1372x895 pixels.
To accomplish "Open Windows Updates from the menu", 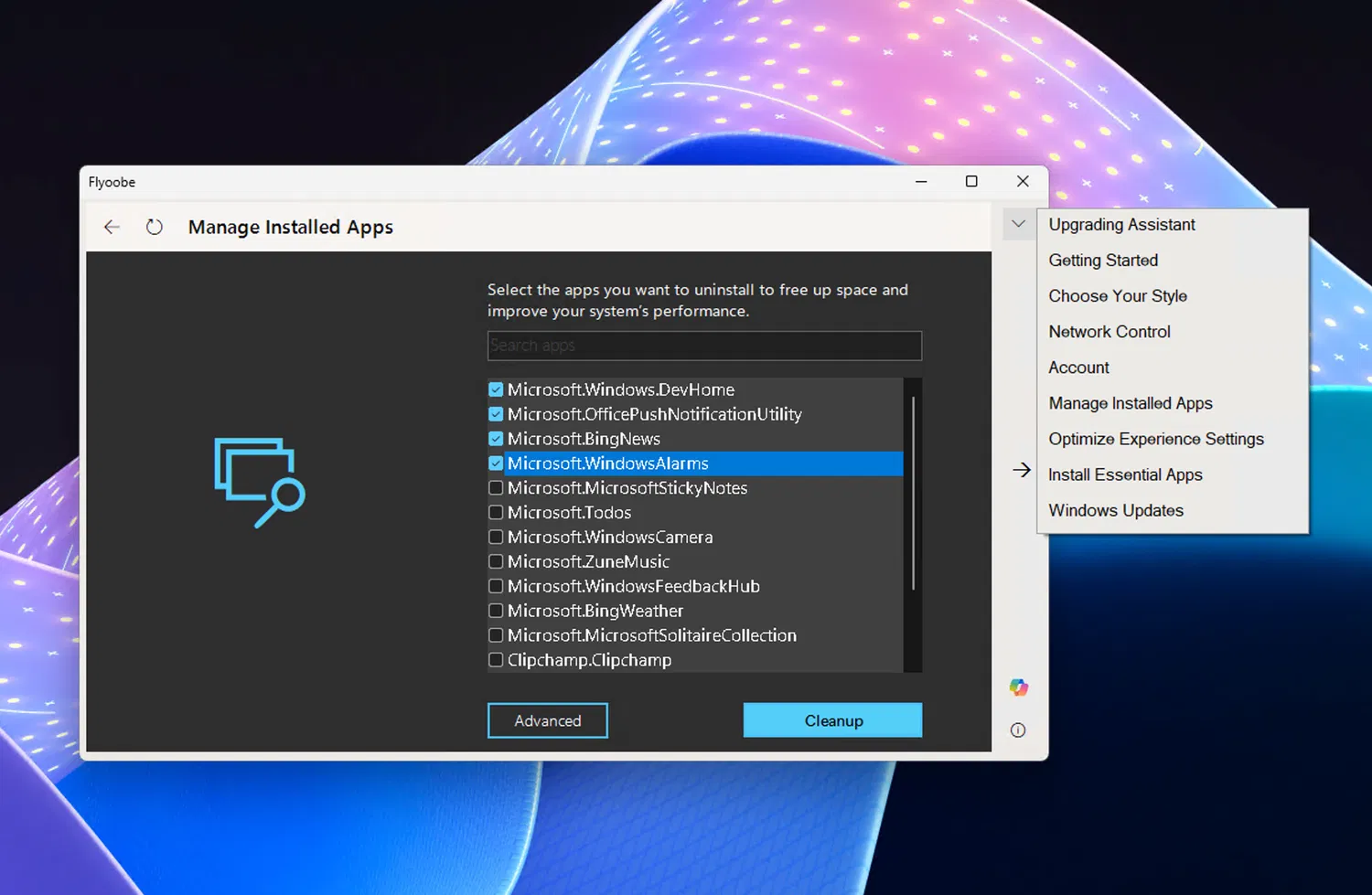I will [x=1173, y=510].
